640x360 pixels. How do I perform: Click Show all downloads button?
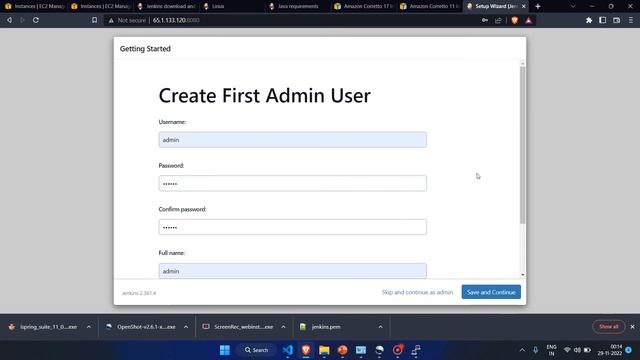[x=609, y=327]
